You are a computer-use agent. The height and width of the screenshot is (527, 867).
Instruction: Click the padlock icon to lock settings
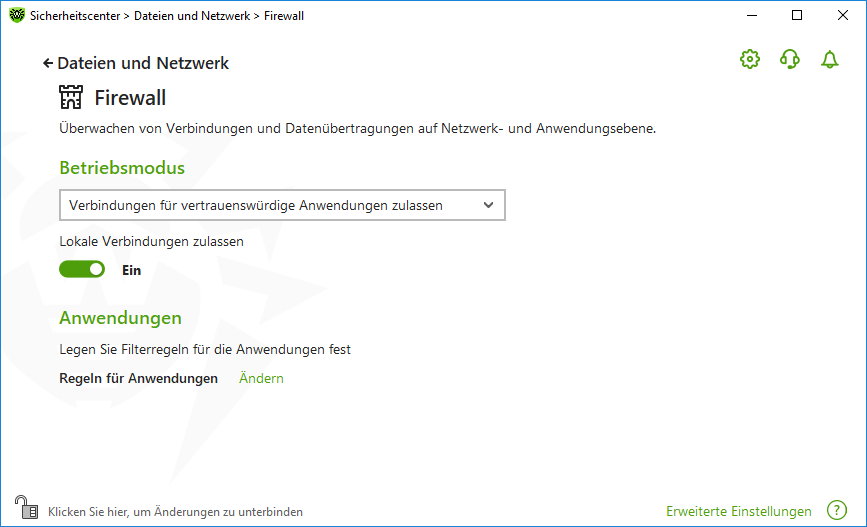[x=25, y=506]
